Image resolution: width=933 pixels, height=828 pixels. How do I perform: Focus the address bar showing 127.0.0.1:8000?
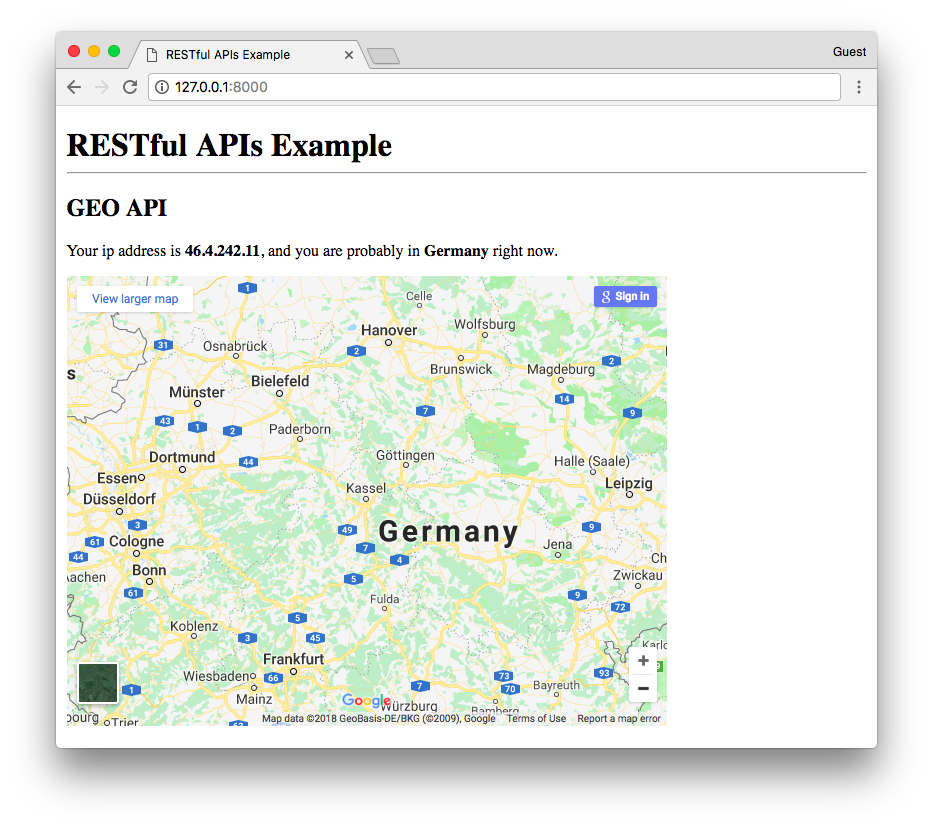point(494,87)
